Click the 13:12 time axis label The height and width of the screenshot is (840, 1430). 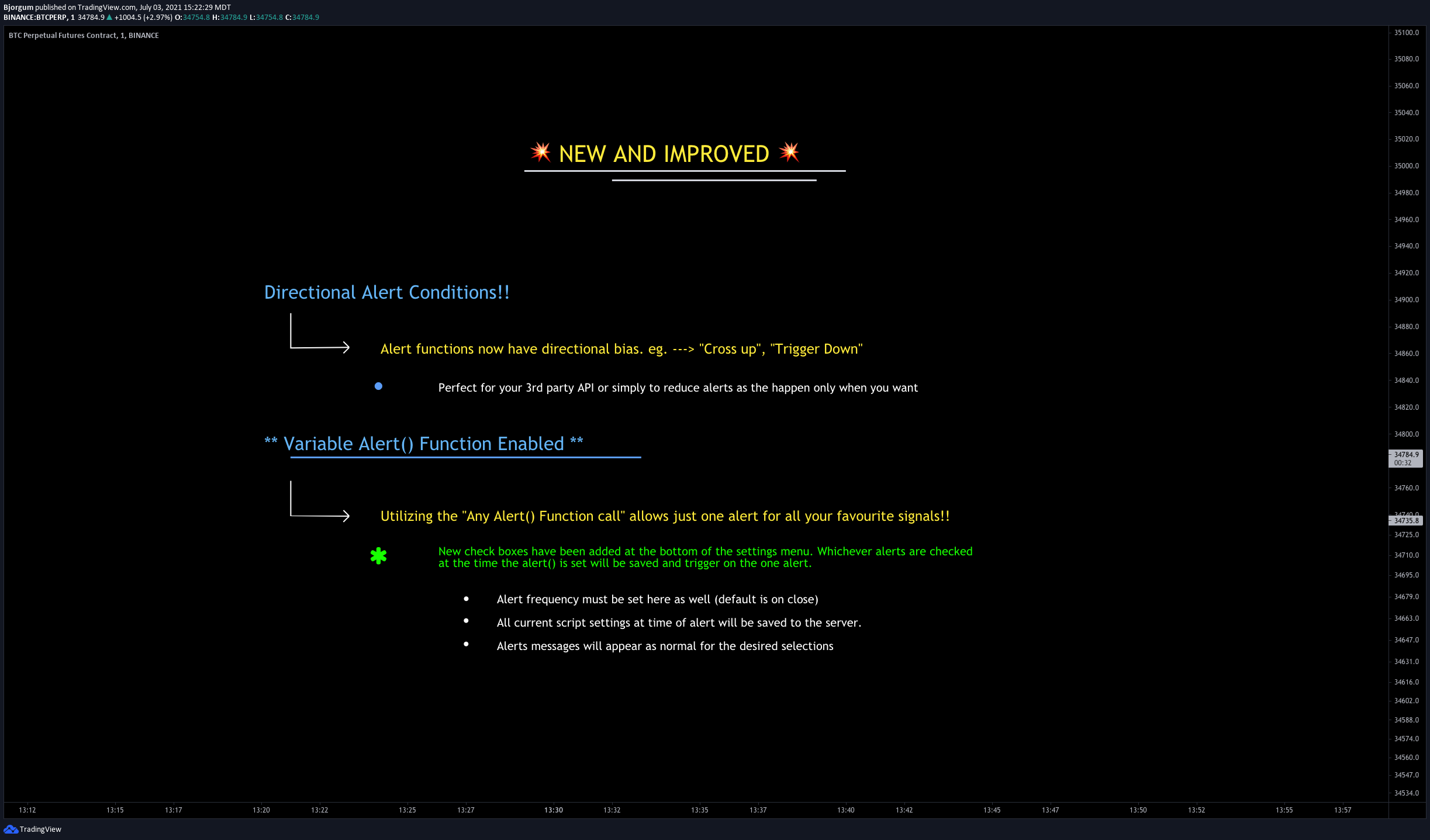[27, 810]
